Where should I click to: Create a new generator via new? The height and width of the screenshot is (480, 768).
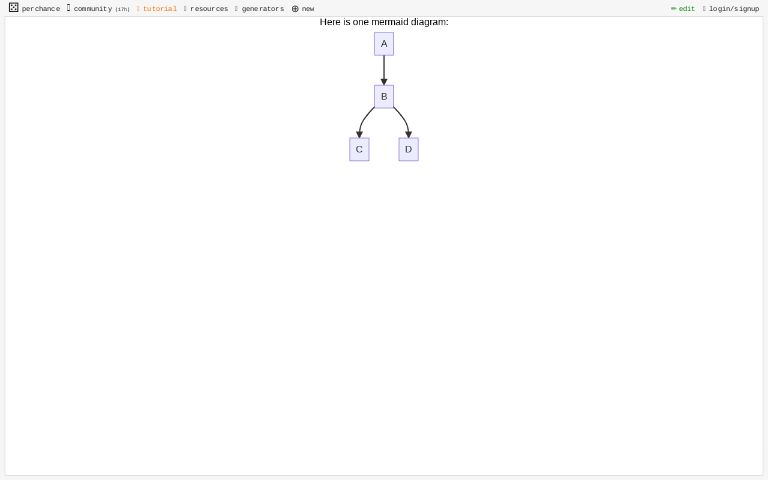coord(308,9)
